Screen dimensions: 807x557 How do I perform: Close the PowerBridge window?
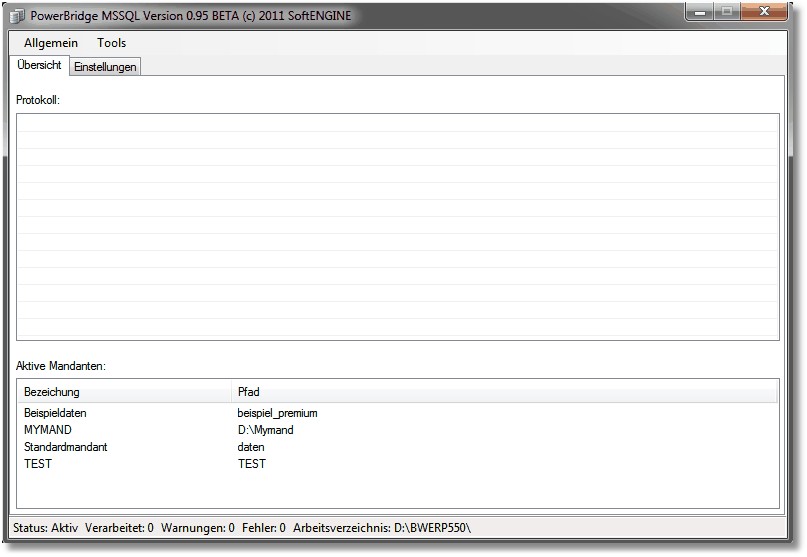click(768, 13)
